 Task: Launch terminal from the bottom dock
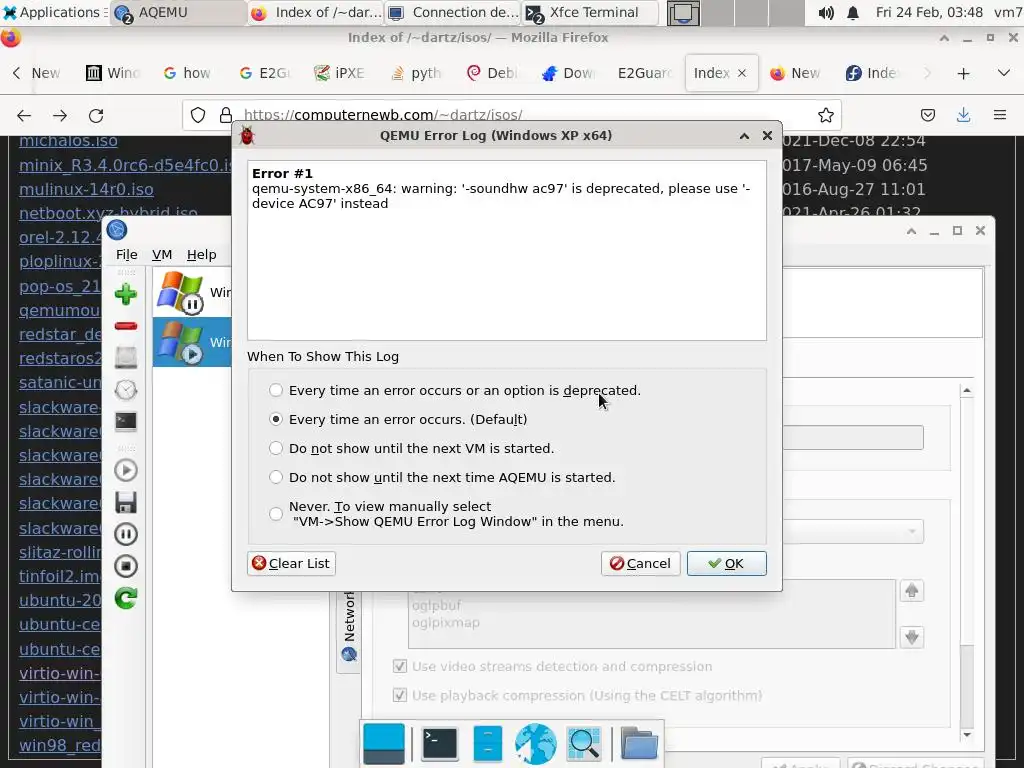[440, 743]
